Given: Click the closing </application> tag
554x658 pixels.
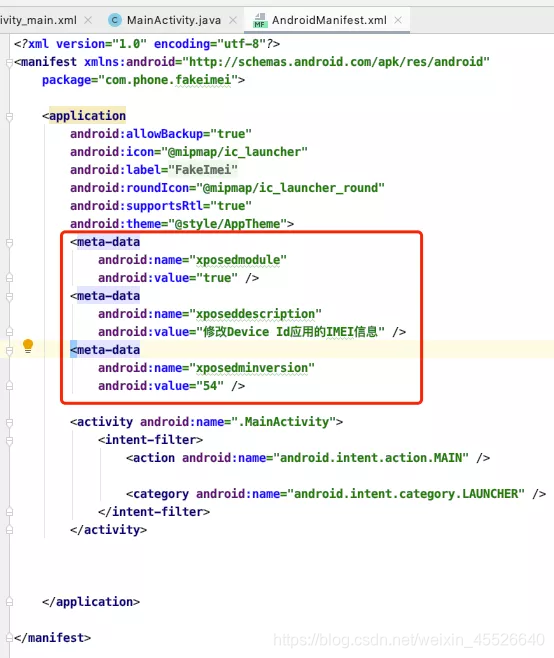Looking at the screenshot, I should click(x=91, y=602).
